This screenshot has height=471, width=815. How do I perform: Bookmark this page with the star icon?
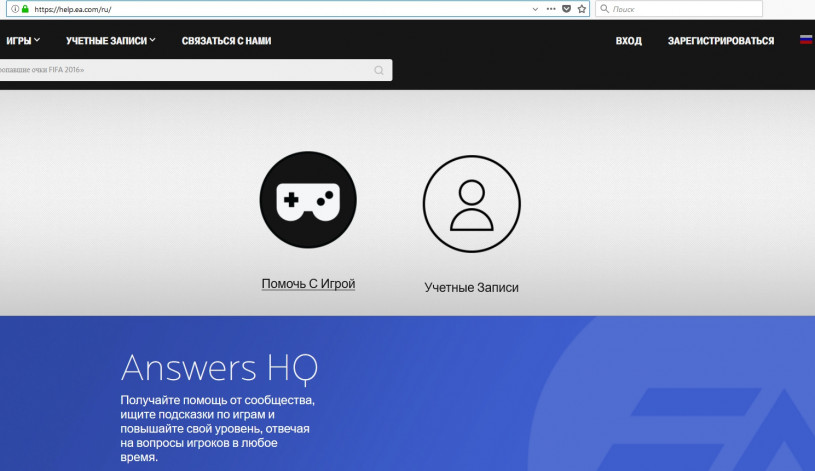[x=581, y=8]
